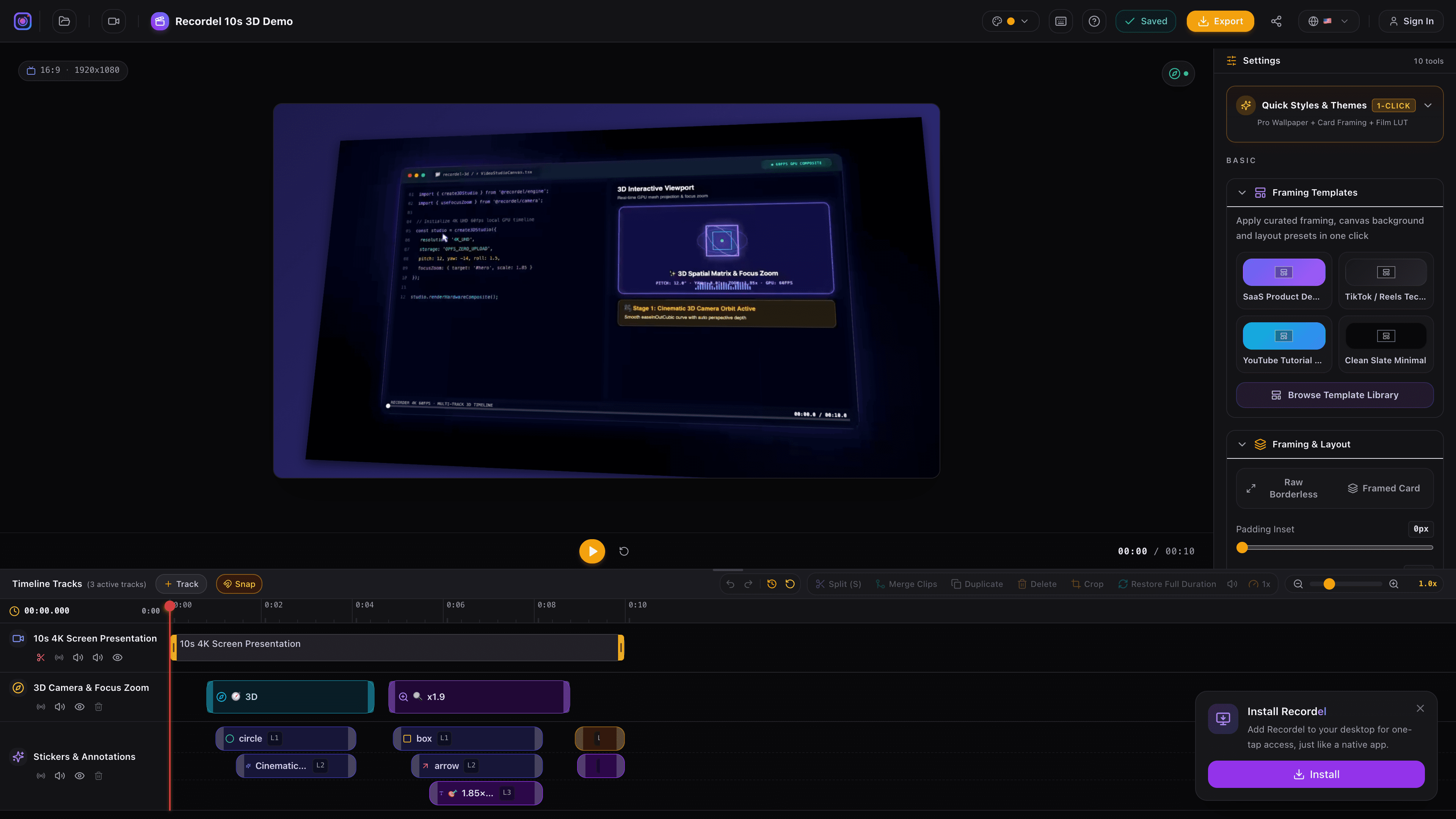The height and width of the screenshot is (819, 1456).
Task: Delete the Stickers & Annotations track
Action: pyautogui.click(x=98, y=775)
